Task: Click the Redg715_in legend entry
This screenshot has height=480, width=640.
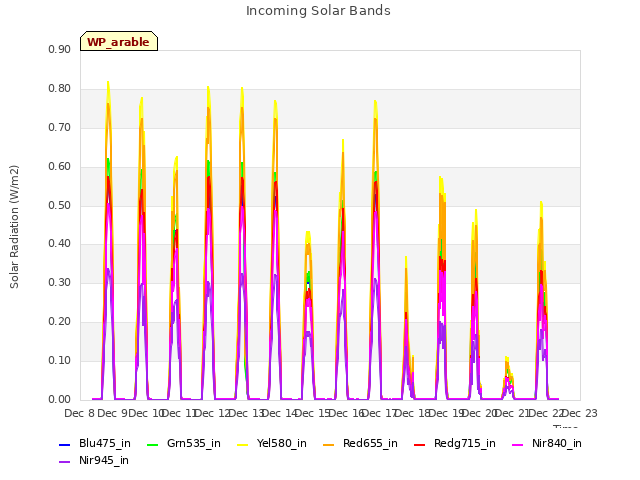Action: (455, 444)
